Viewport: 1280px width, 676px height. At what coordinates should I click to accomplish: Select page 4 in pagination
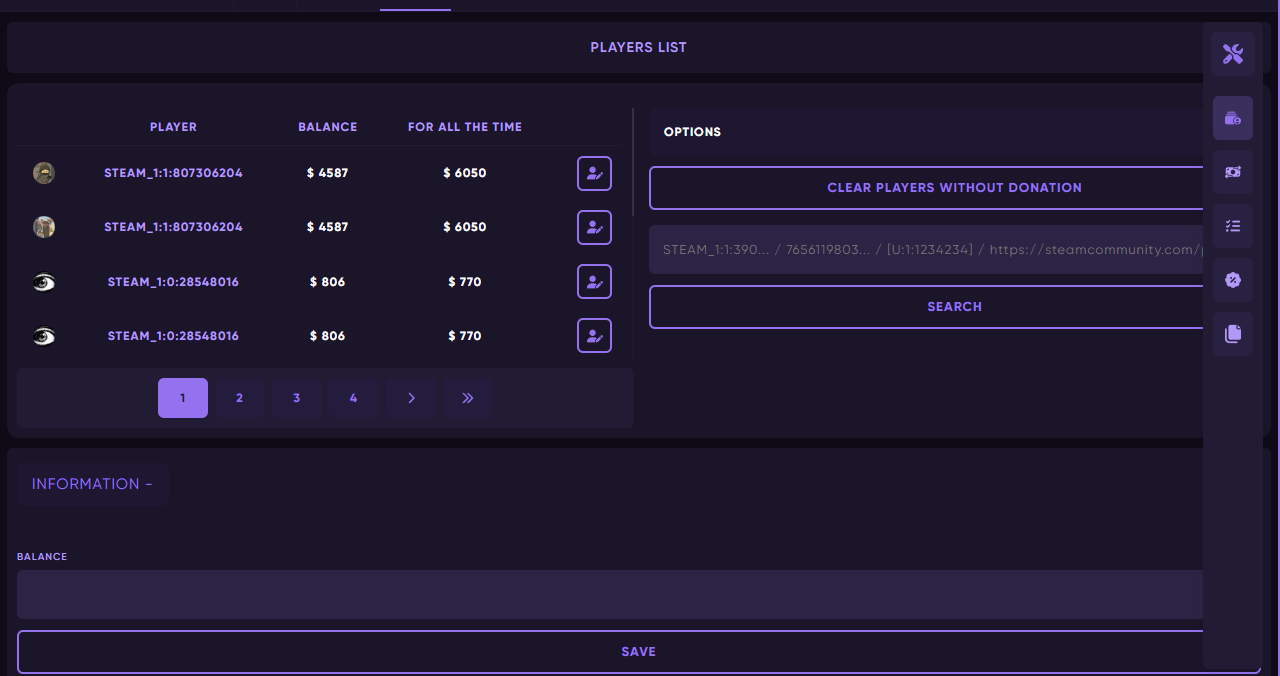(353, 398)
